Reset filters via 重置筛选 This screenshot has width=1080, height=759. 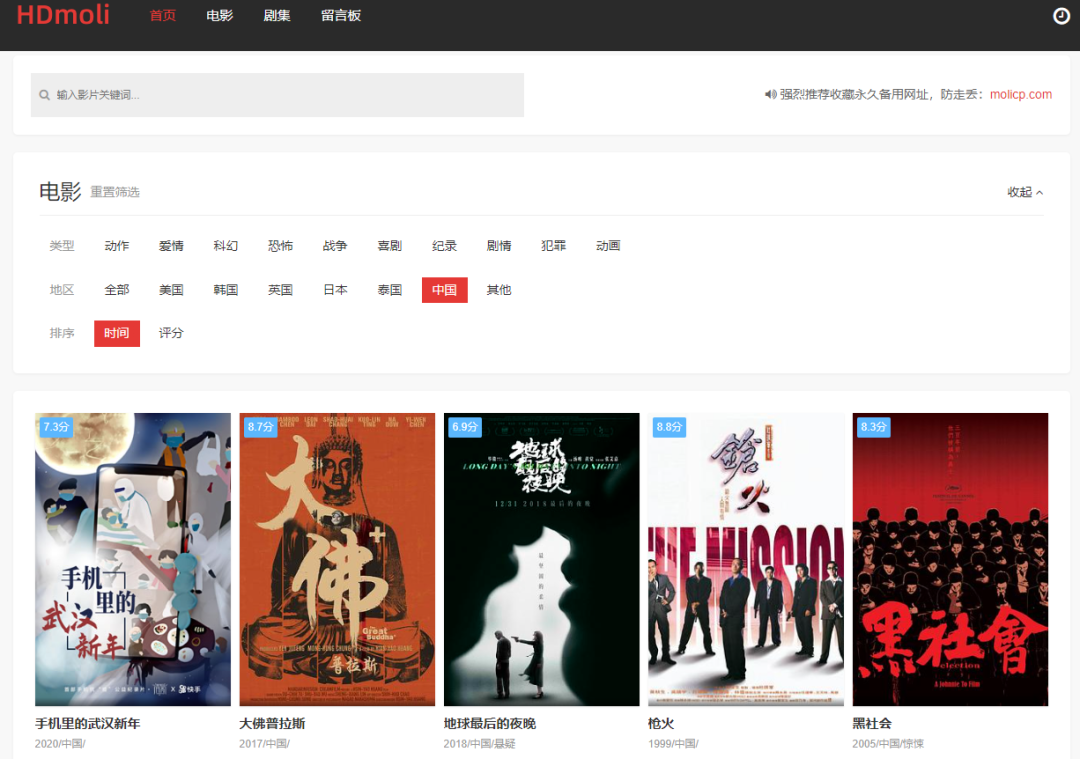click(115, 192)
